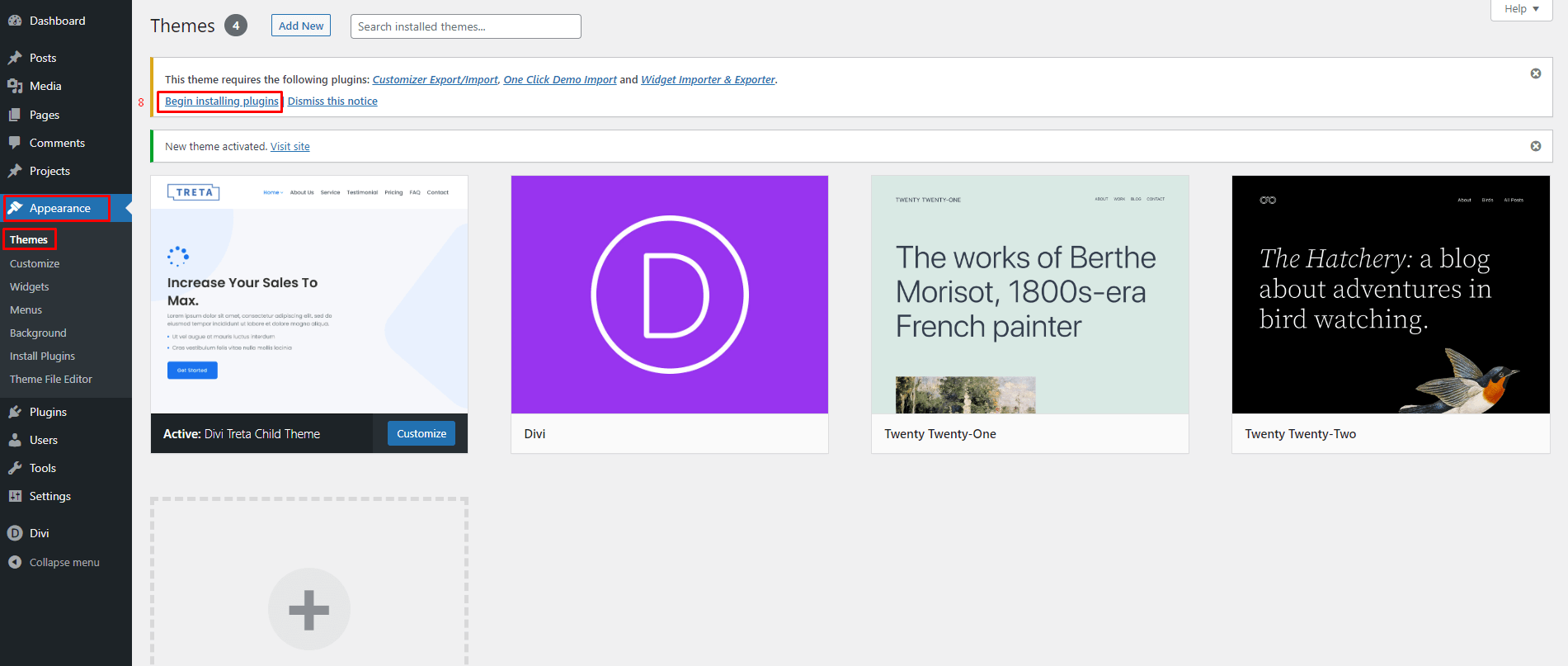Click the Plugins plug icon
The height and width of the screenshot is (666, 1568).
(15, 412)
